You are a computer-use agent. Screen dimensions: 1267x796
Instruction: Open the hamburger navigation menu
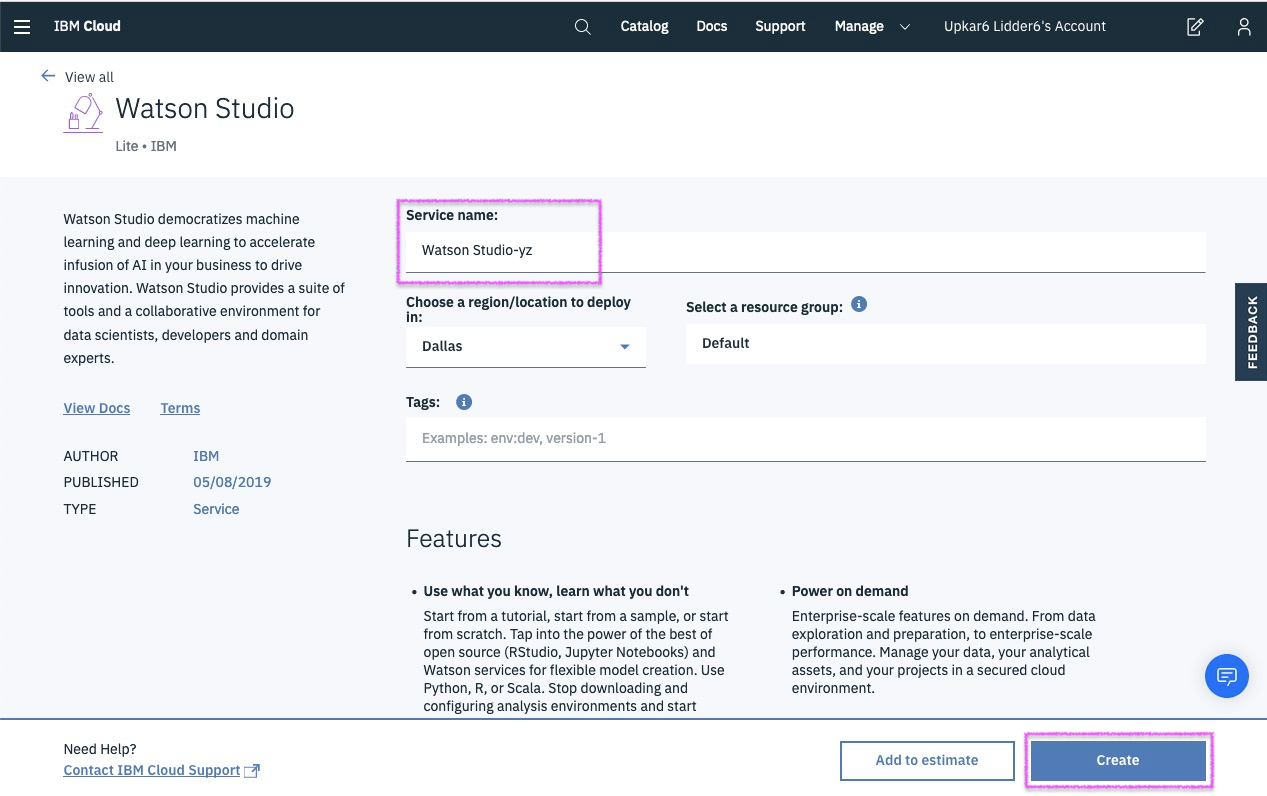click(22, 27)
